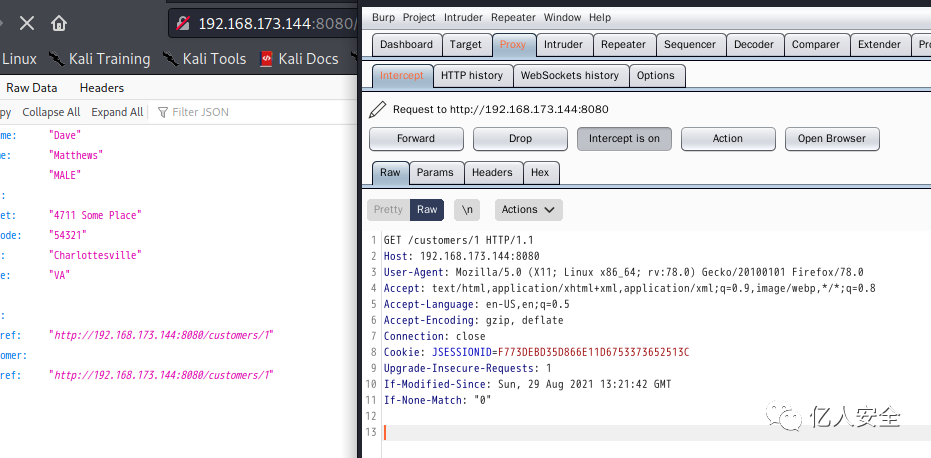Image resolution: width=931 pixels, height=458 pixels.
Task: Open the Headers tab in browser JSON viewer
Action: pyautogui.click(x=102, y=88)
